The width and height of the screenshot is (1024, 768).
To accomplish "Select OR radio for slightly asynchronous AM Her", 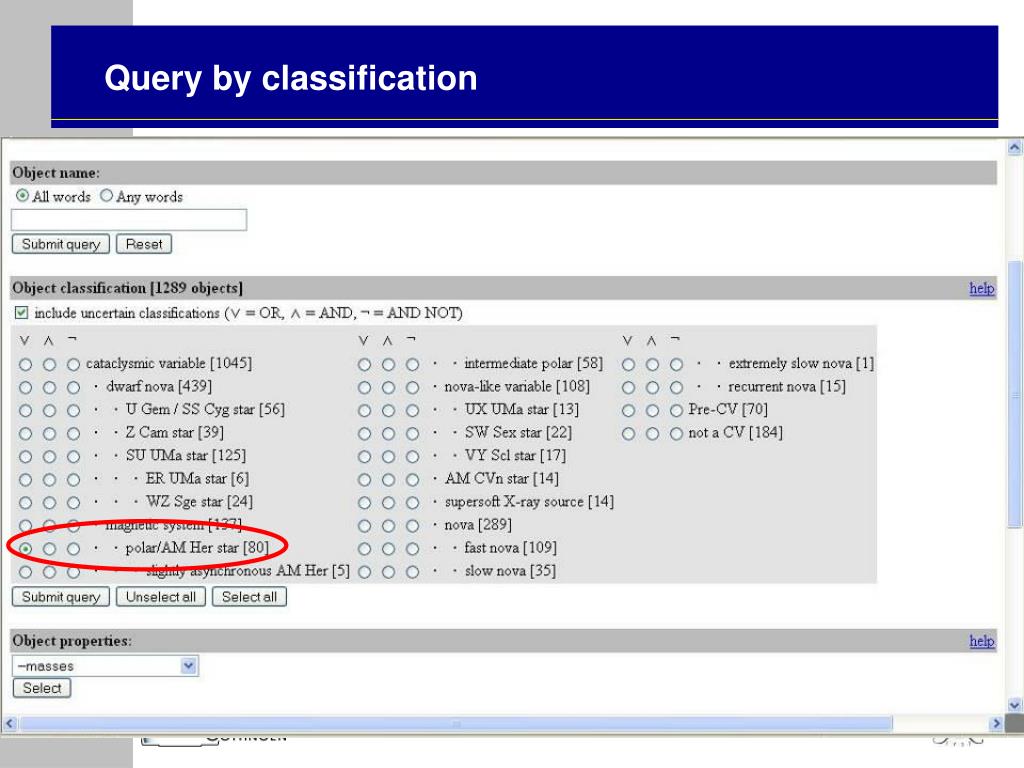I will [x=25, y=572].
